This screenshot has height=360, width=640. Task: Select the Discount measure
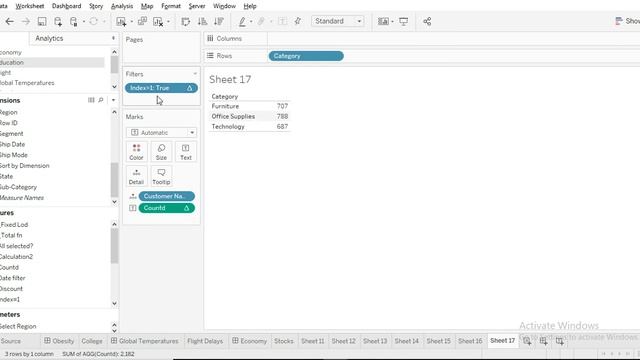tap(11, 289)
